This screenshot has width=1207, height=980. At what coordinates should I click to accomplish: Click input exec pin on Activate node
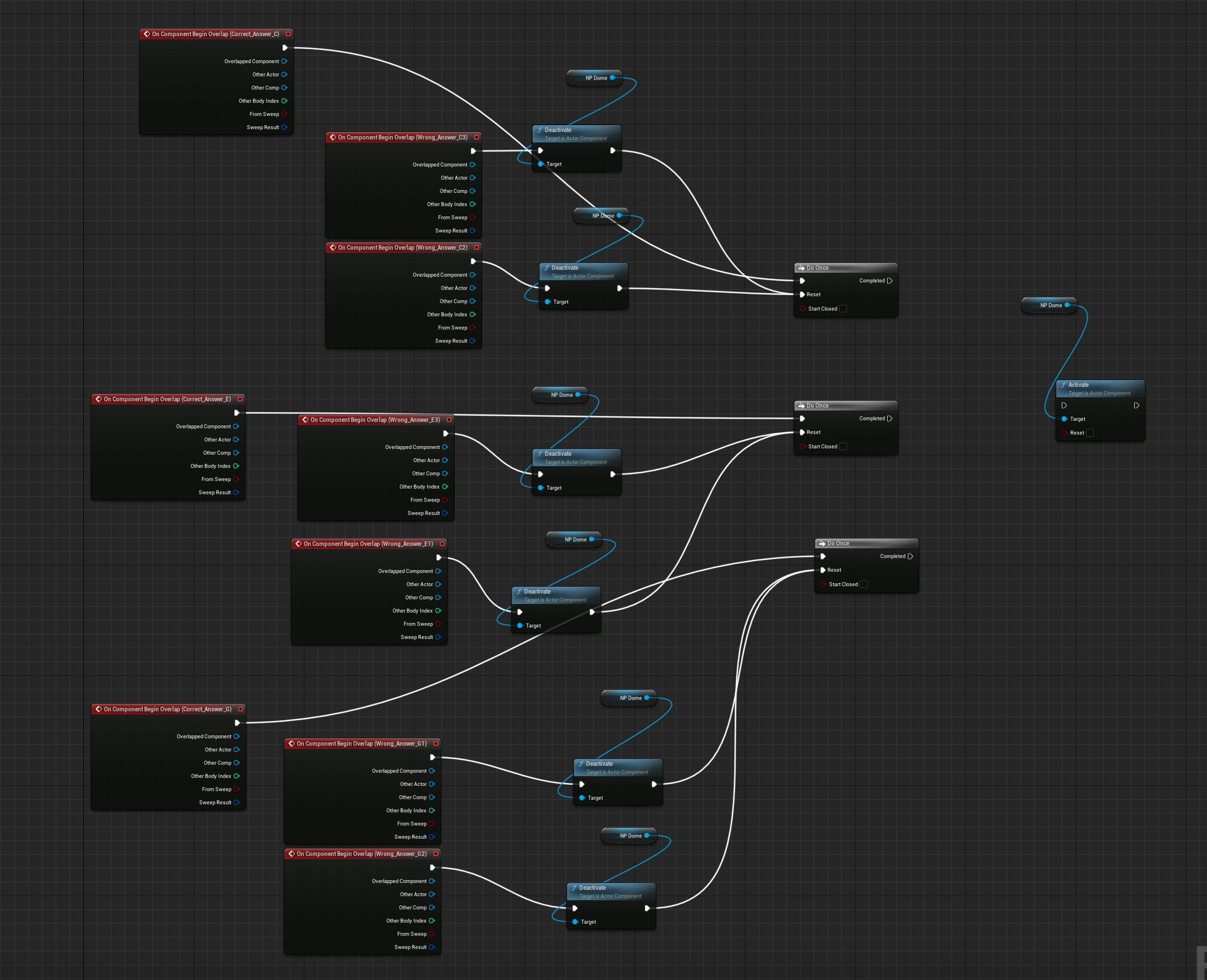click(1064, 405)
